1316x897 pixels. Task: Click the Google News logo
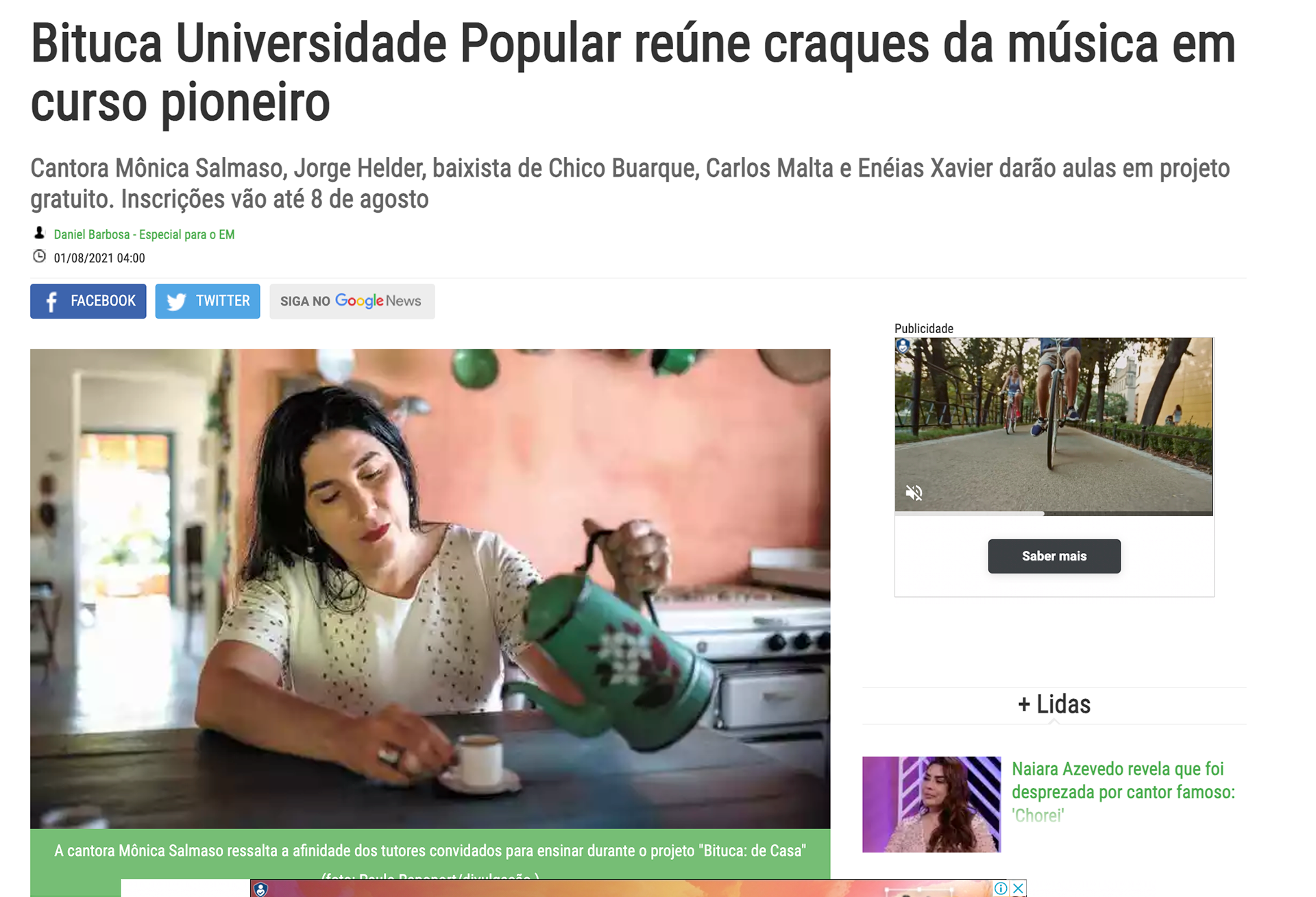tap(378, 301)
